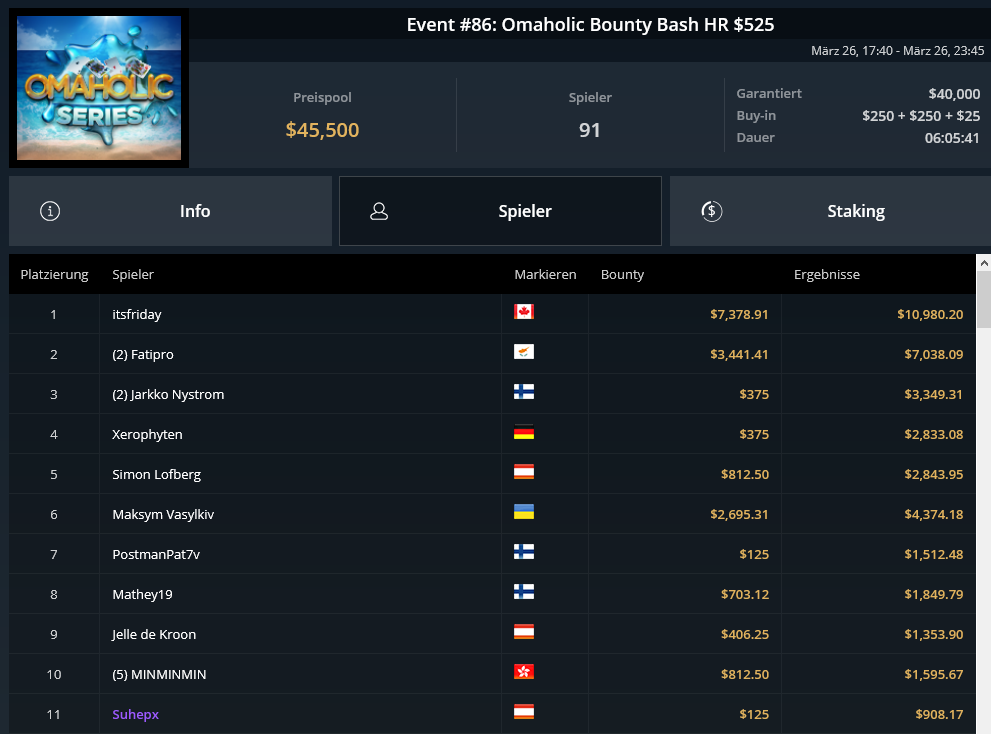The image size is (991, 734).
Task: Click the $45,500 Preispool value
Action: point(322,130)
